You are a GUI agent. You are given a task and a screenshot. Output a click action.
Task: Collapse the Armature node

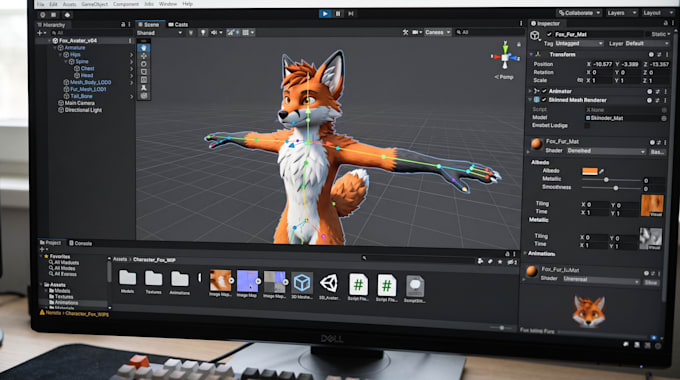point(55,48)
